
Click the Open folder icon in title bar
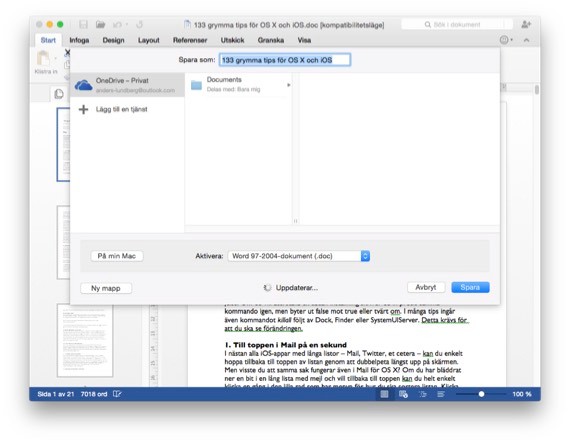coord(100,24)
